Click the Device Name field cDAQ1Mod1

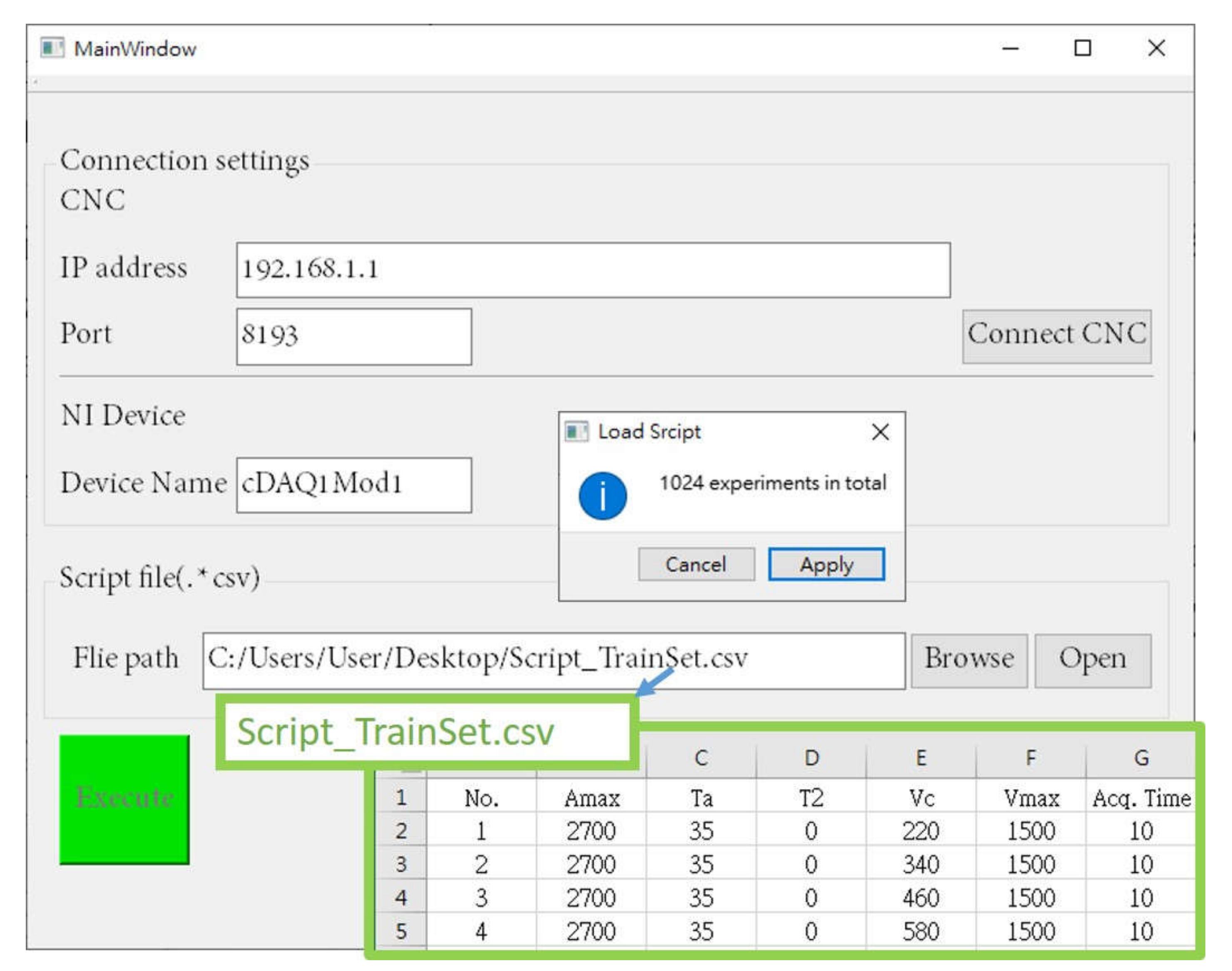click(x=353, y=485)
